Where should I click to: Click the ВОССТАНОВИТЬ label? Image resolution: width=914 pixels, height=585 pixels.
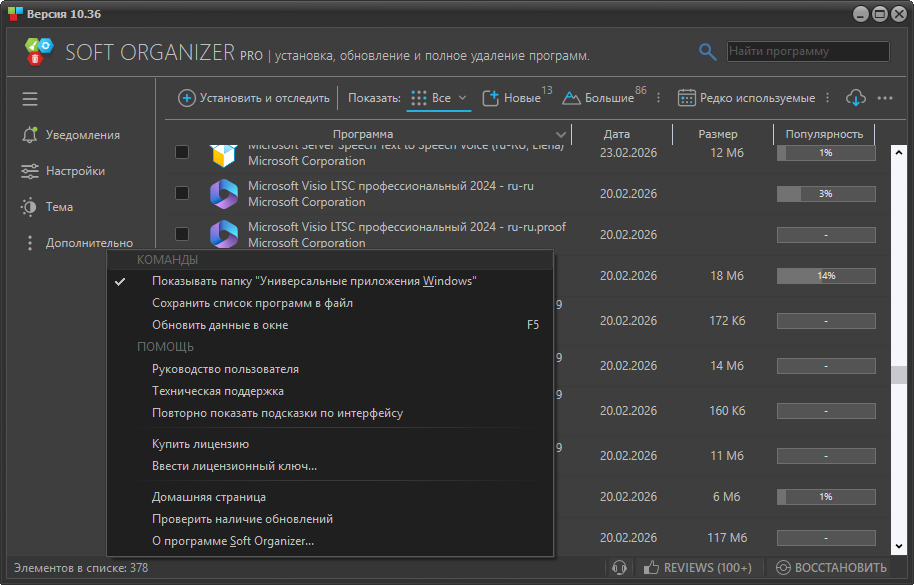click(841, 568)
